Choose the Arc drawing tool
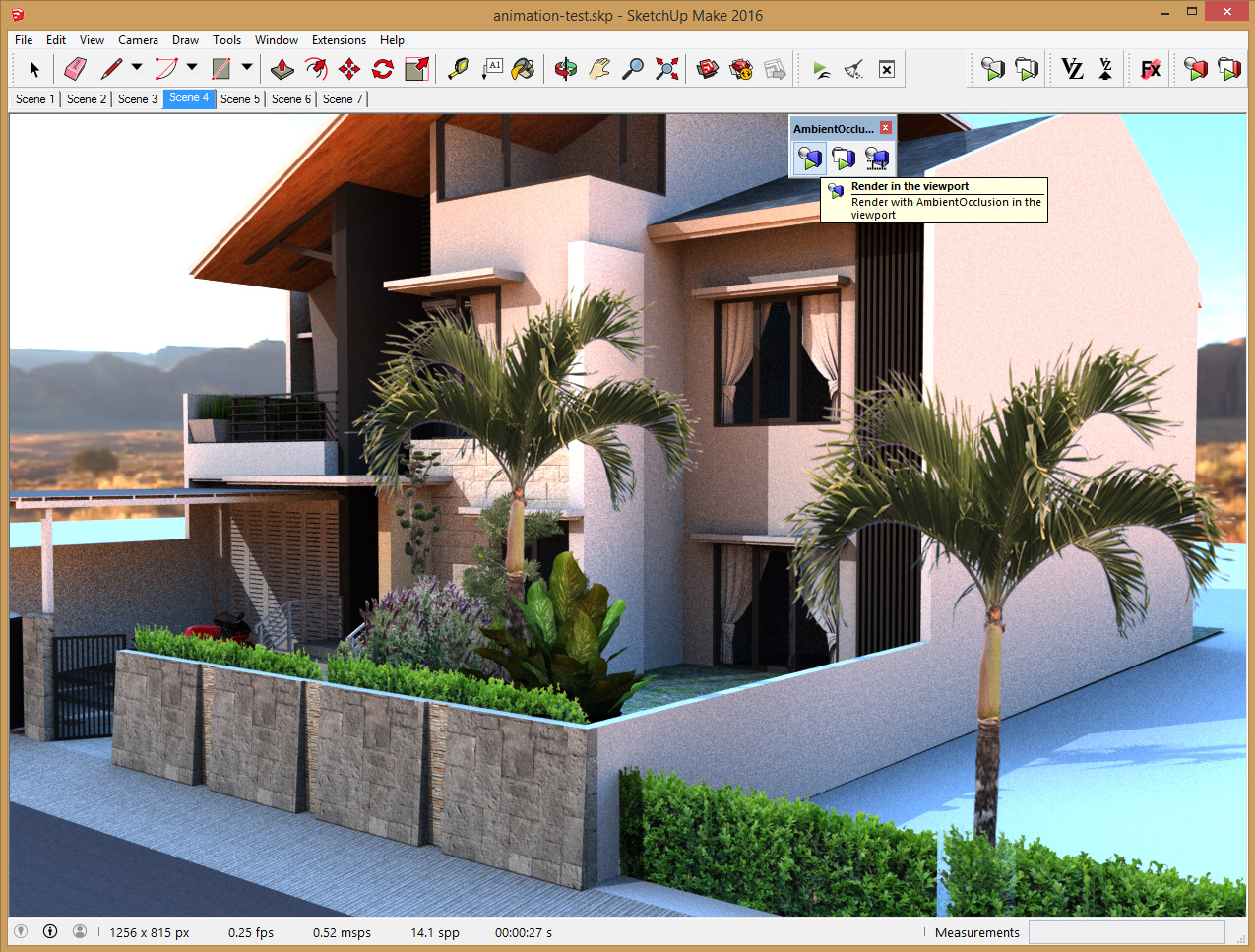The height and width of the screenshot is (952, 1255). [x=165, y=69]
